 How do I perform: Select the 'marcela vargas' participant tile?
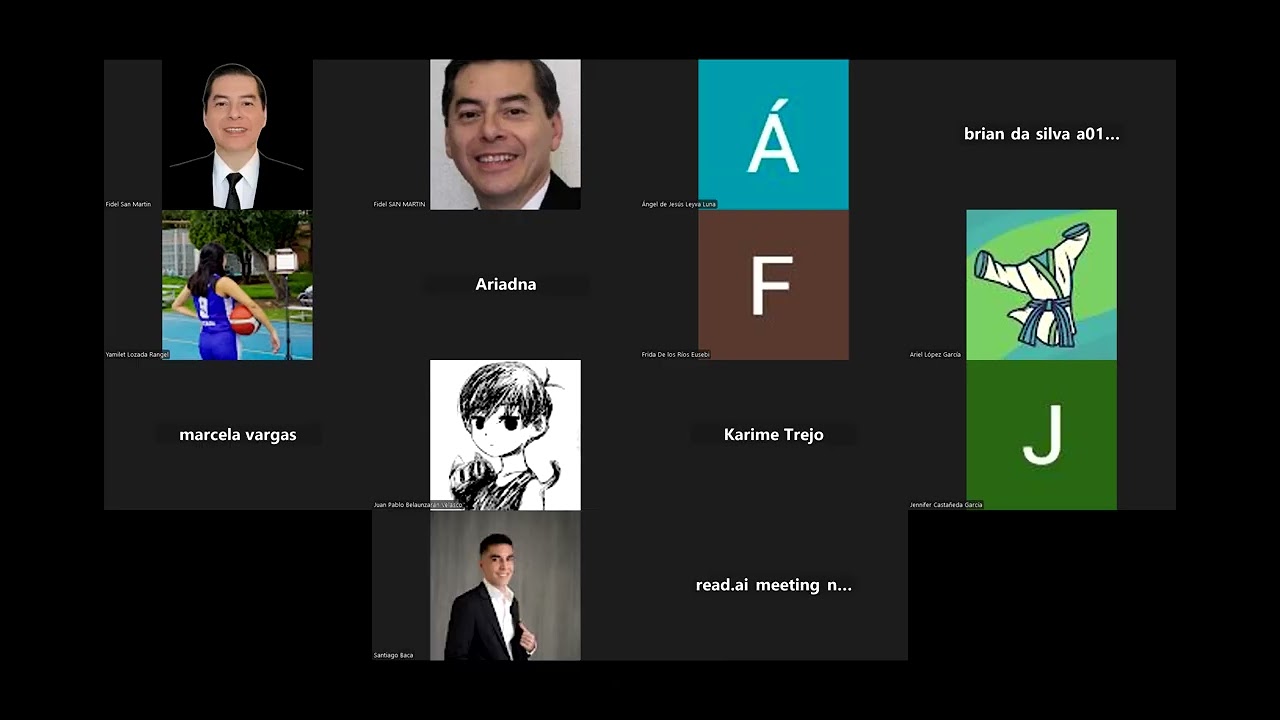(x=238, y=435)
